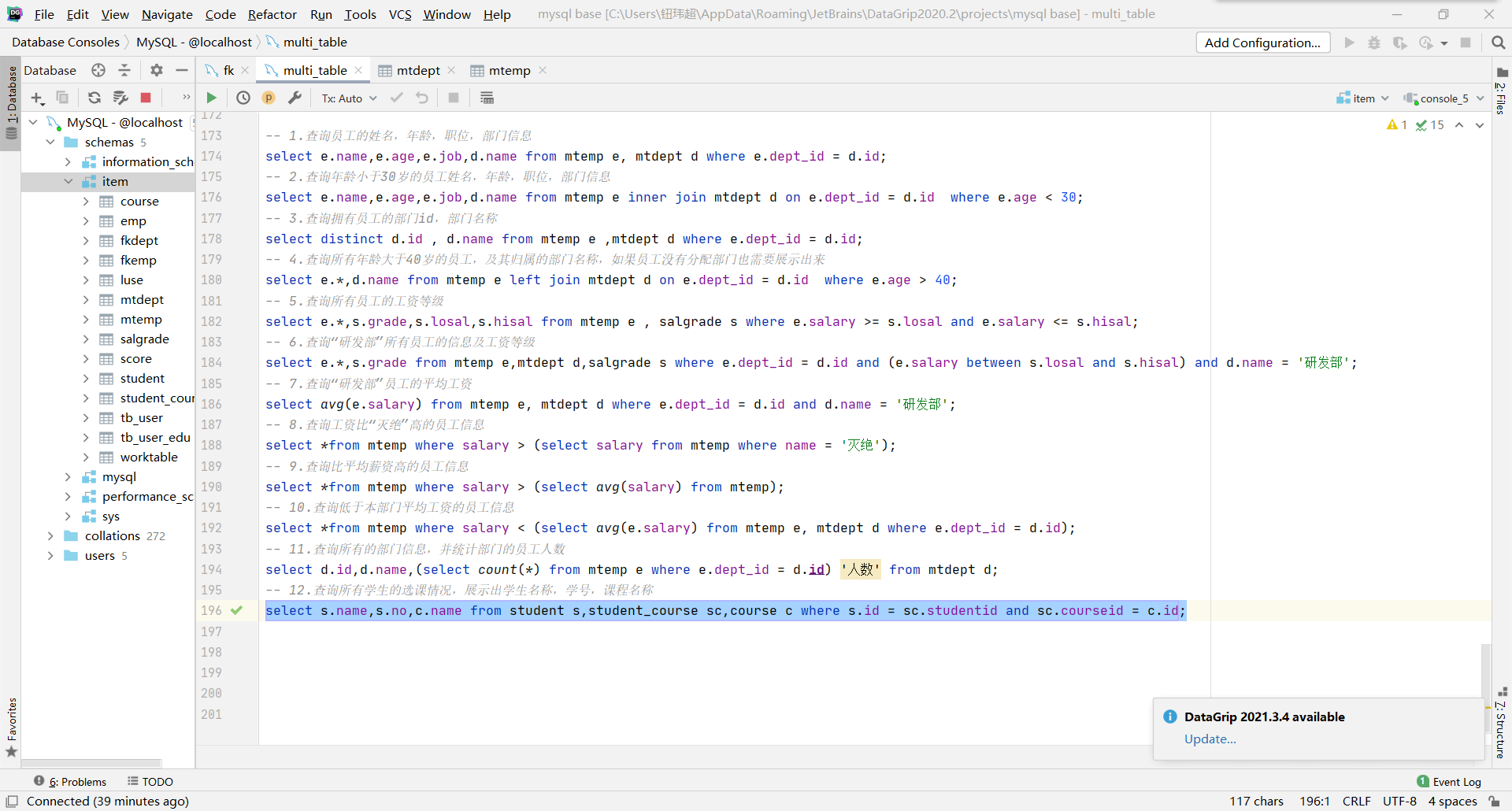Click the red disconnect square icon
Viewport: 1512px width, 811px height.
tap(146, 98)
